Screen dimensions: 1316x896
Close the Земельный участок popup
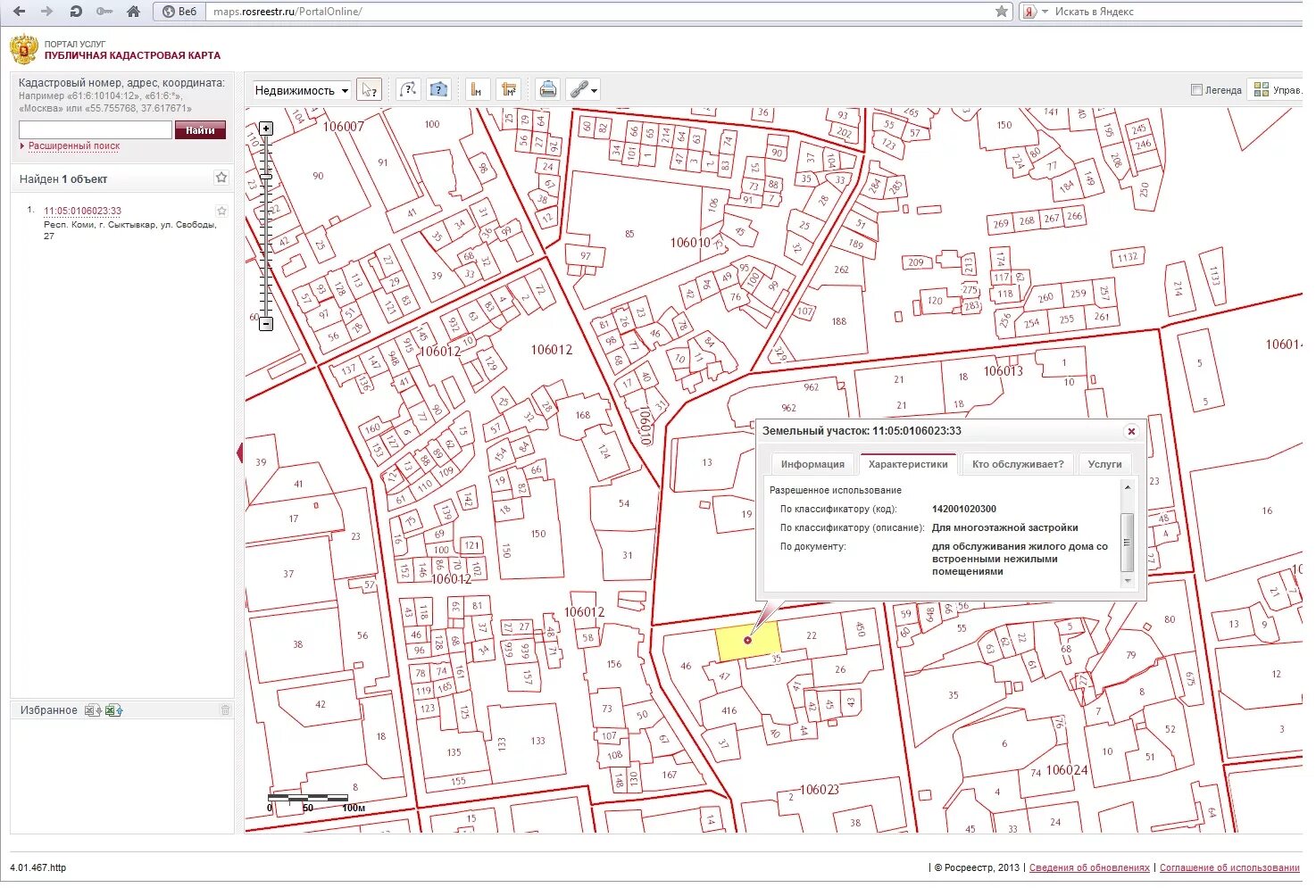point(1131,432)
